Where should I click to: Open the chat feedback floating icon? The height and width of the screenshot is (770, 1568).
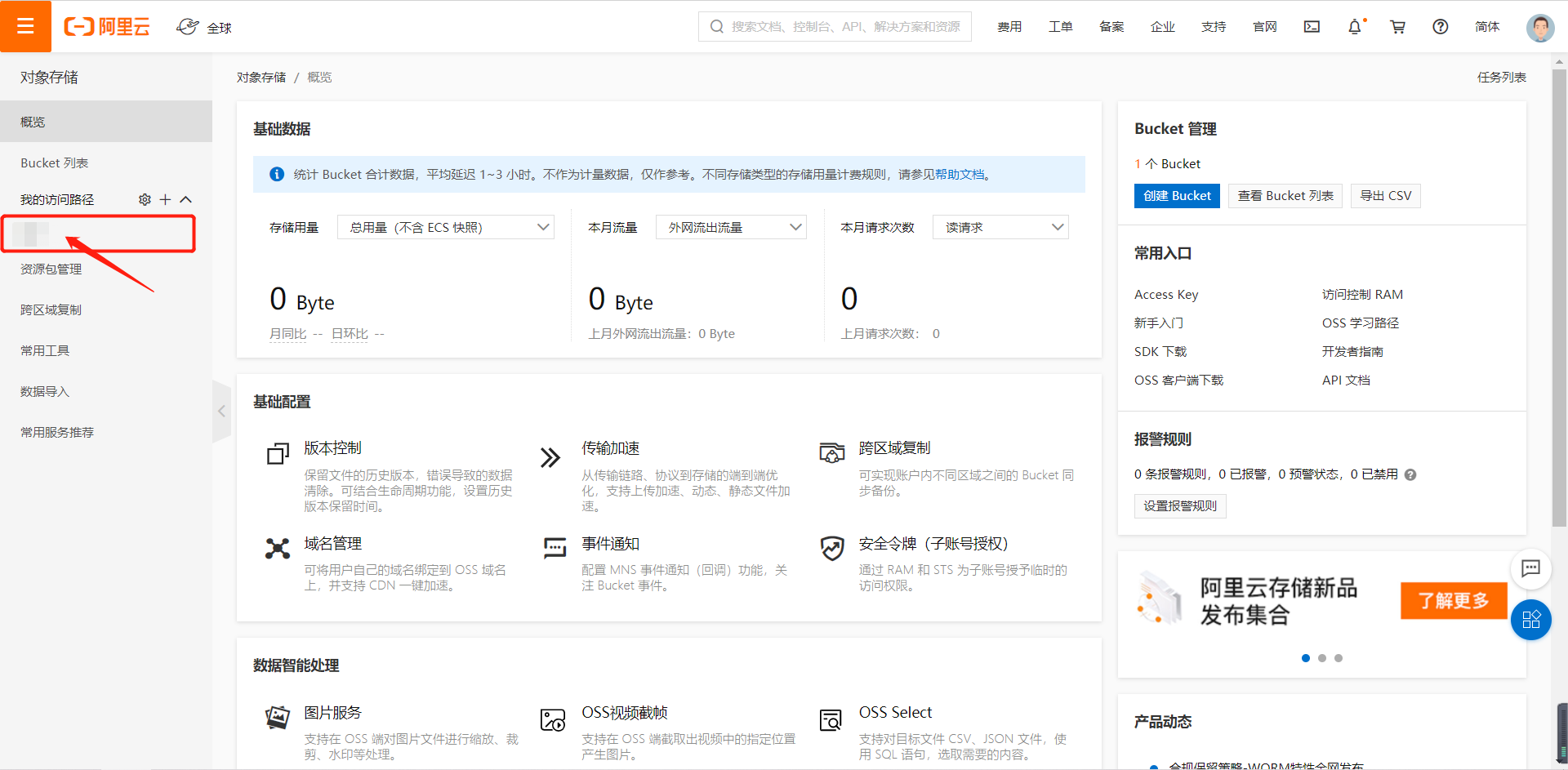pyautogui.click(x=1530, y=568)
